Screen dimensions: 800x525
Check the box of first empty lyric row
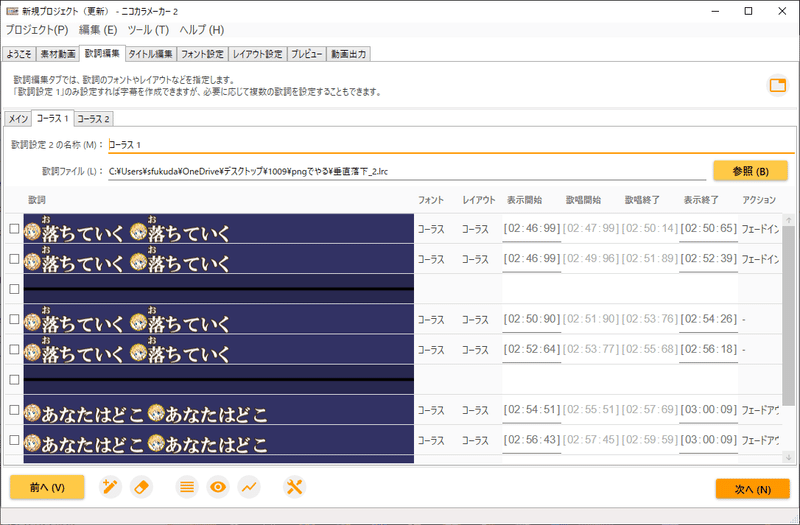coord(14,289)
